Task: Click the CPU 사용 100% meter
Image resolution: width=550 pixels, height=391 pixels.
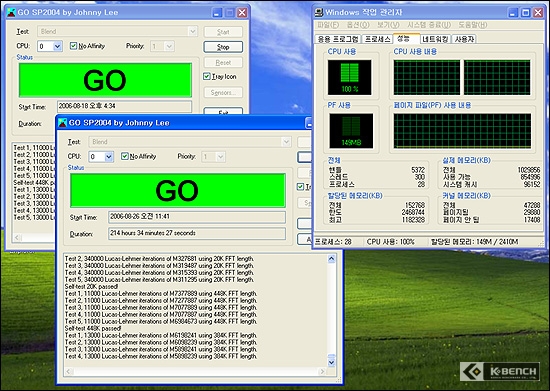Action: pos(349,77)
